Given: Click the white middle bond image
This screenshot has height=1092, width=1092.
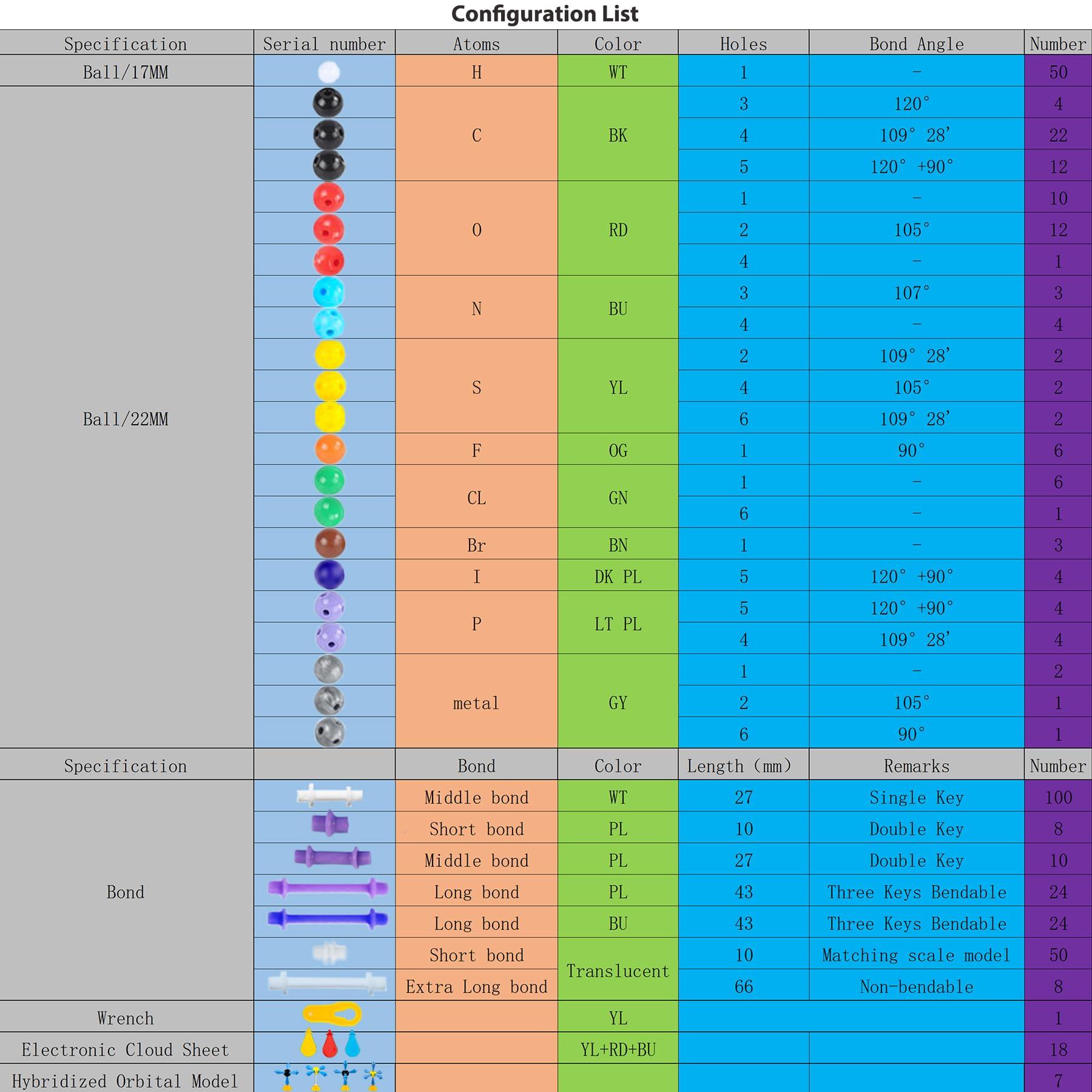Looking at the screenshot, I should click(x=329, y=795).
